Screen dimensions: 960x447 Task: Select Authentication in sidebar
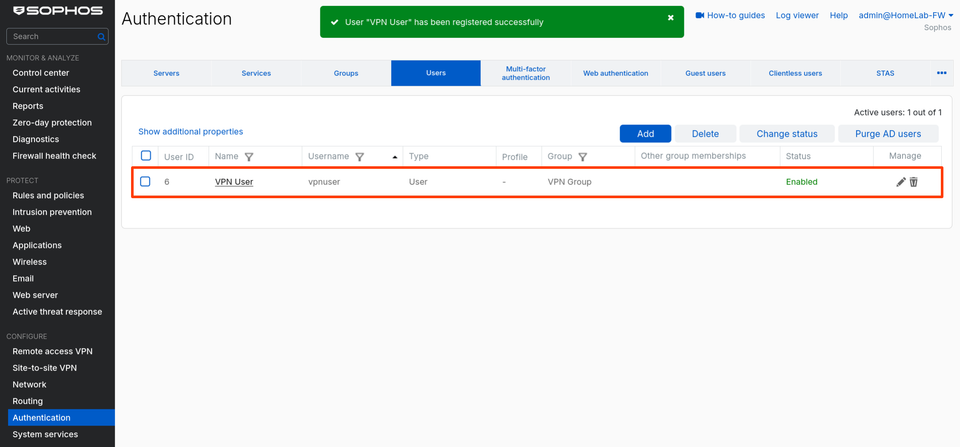61,418
